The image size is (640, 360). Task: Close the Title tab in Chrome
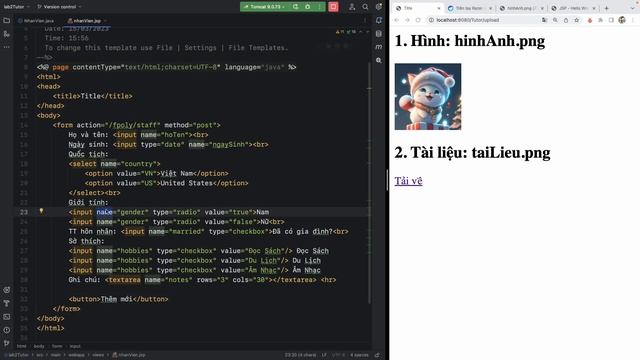[x=439, y=8]
